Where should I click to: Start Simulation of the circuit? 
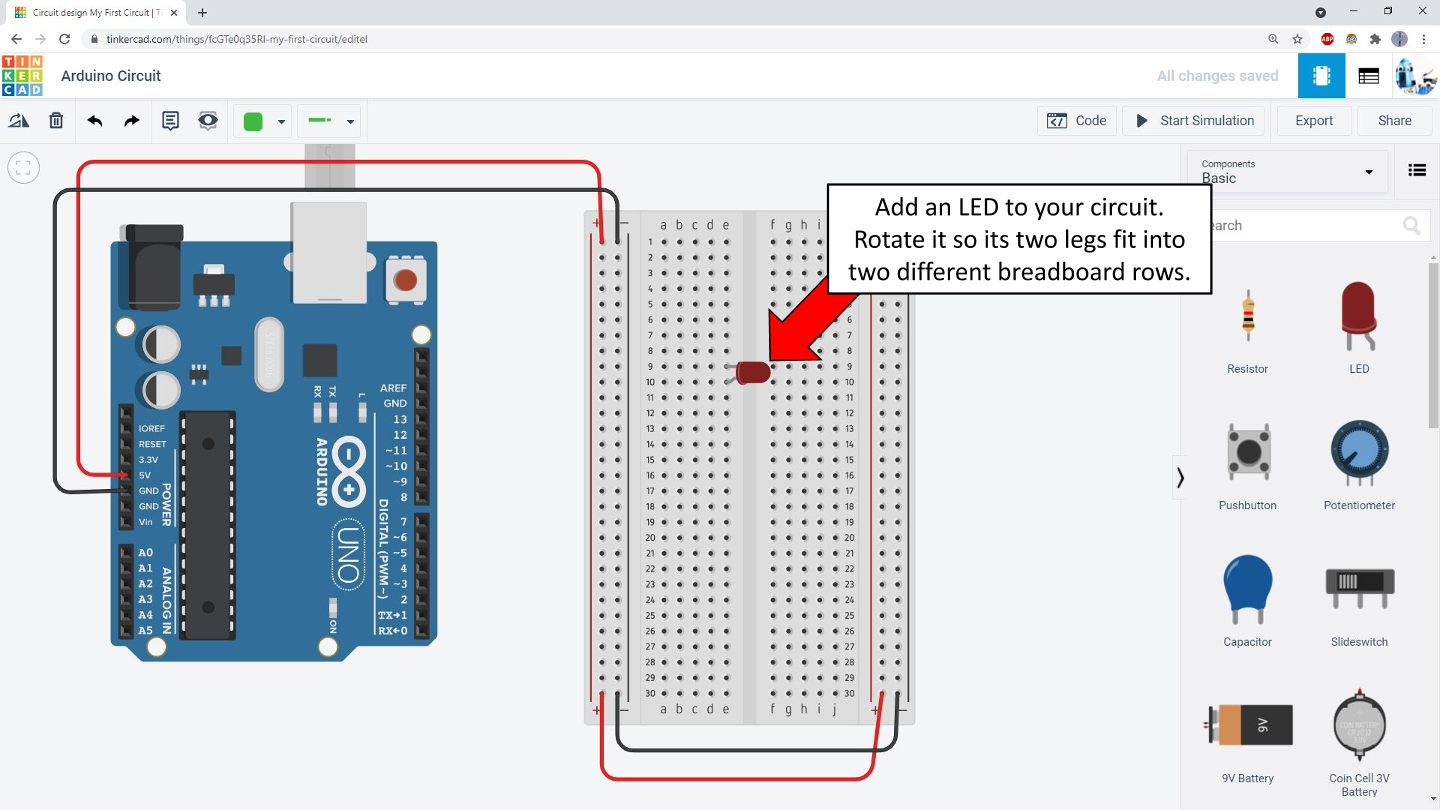click(x=1193, y=120)
